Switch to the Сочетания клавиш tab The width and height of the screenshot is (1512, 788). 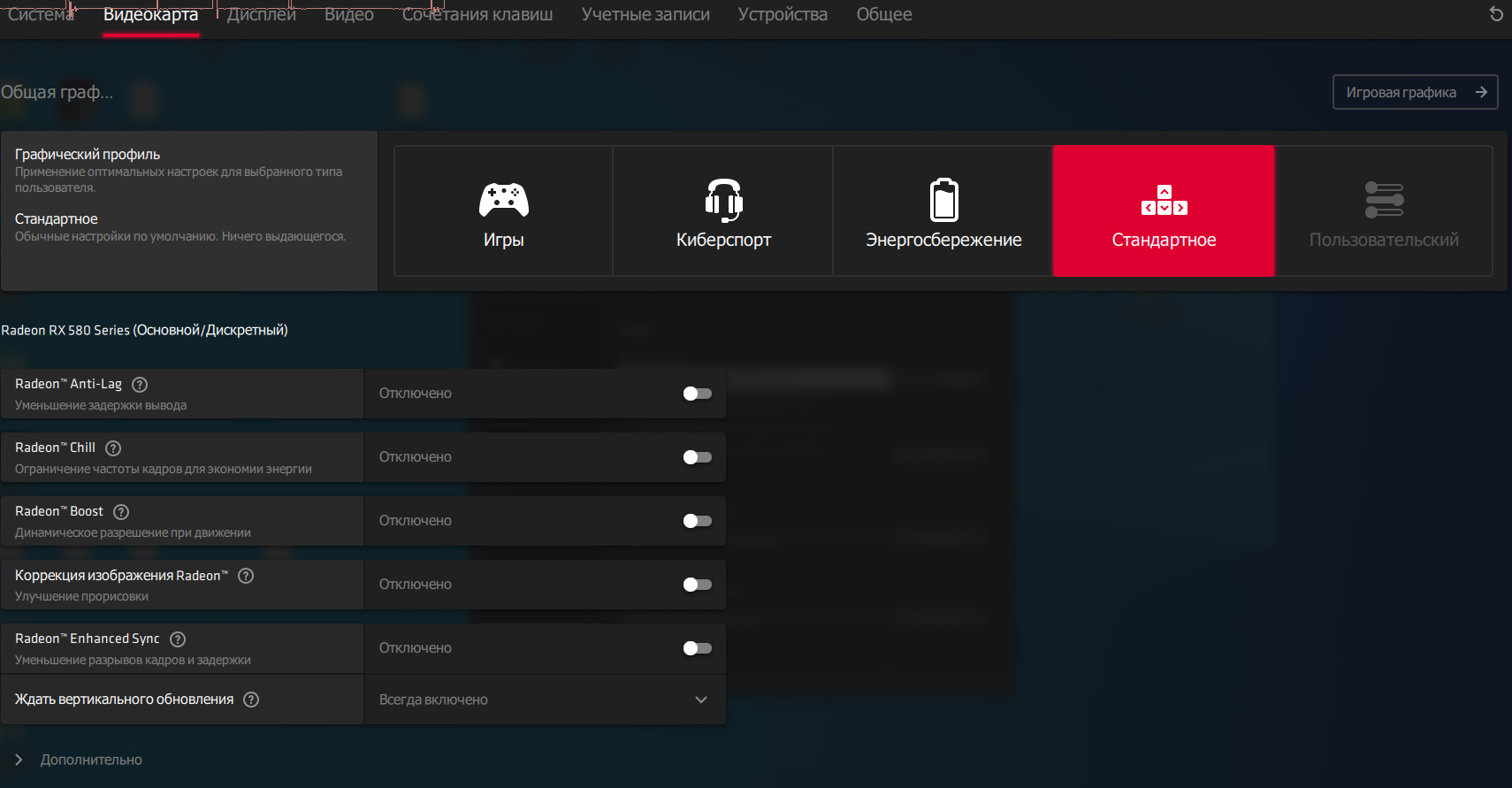tap(477, 14)
